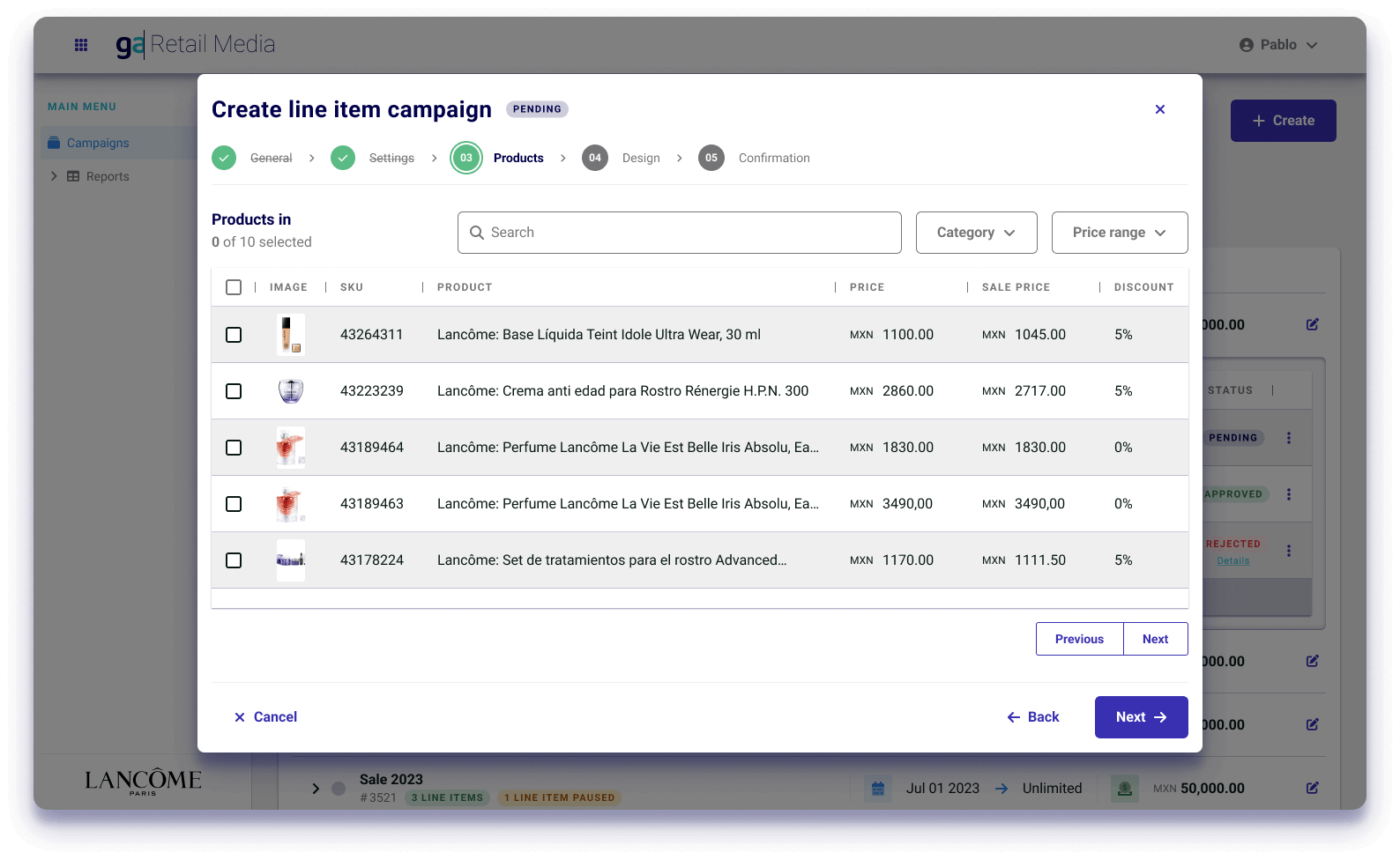Open kebab menu for the Rejected line item

1289,551
